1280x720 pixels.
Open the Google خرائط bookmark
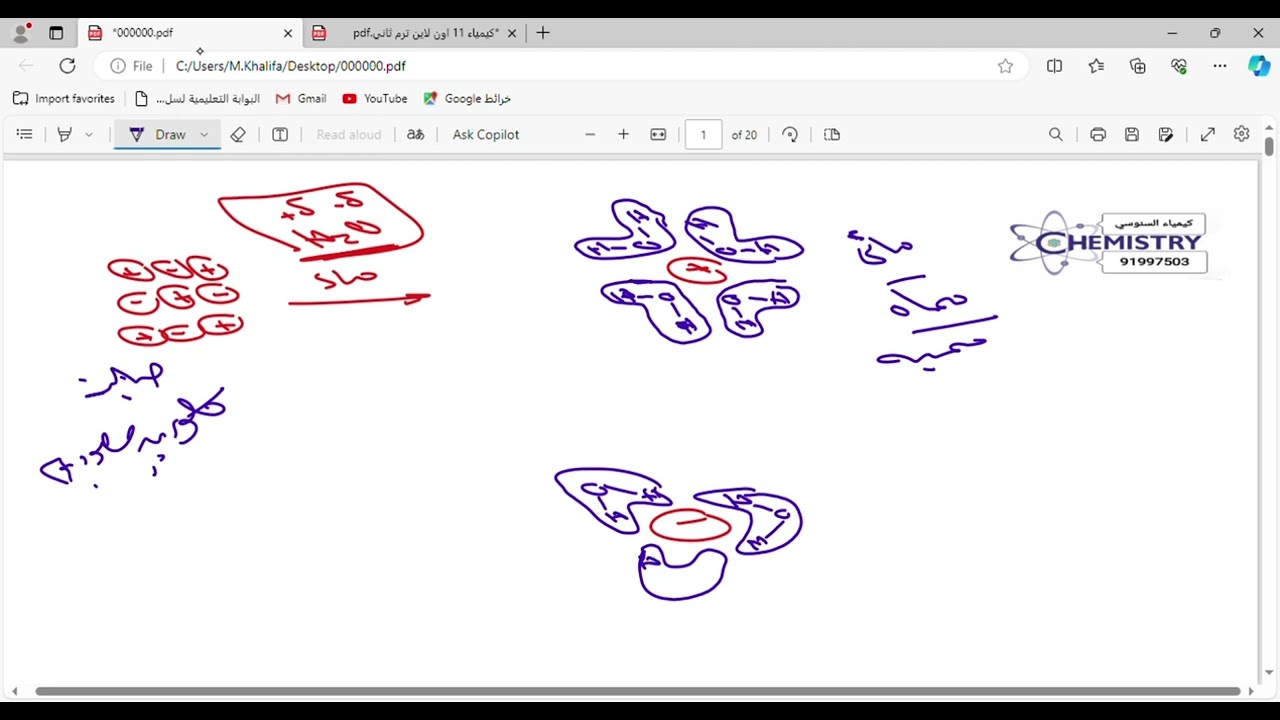[x=467, y=98]
